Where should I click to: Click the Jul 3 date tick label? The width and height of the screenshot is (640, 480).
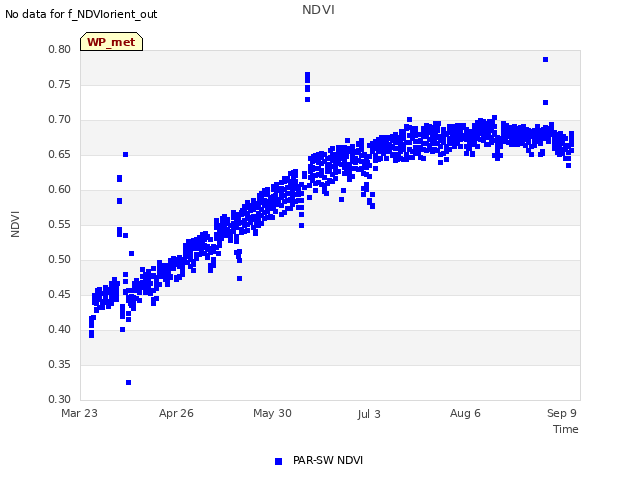[x=369, y=414]
